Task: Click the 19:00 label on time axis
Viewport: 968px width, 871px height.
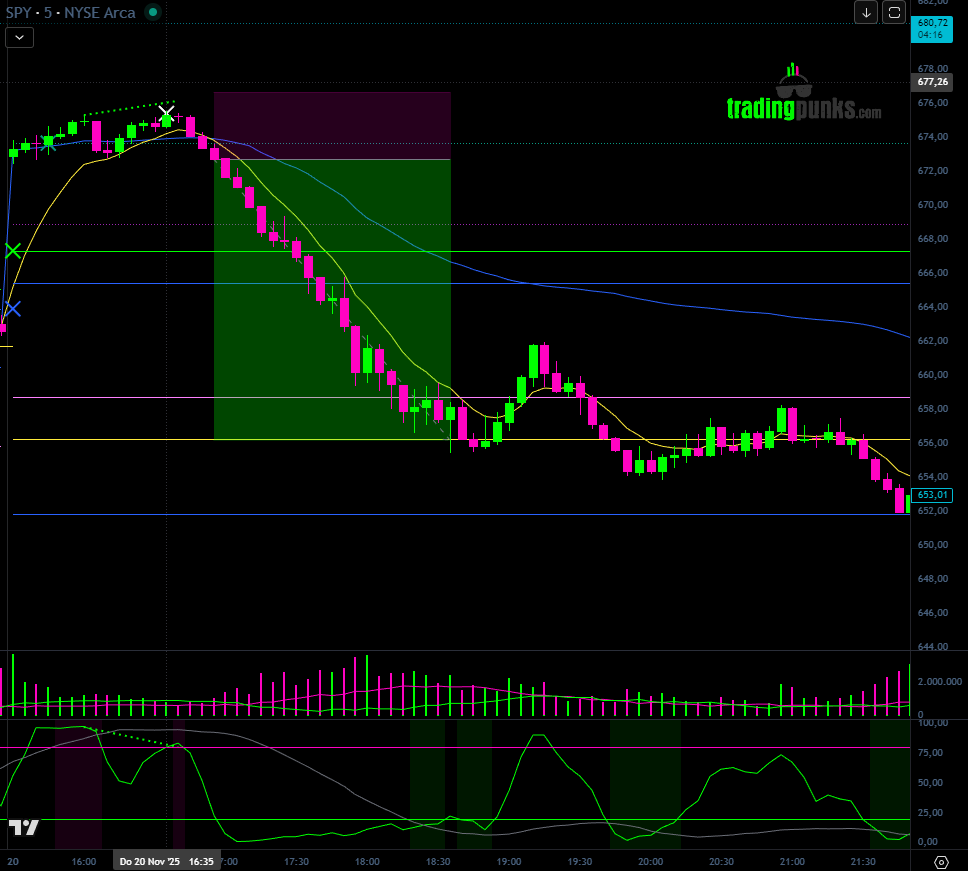Action: 509,861
